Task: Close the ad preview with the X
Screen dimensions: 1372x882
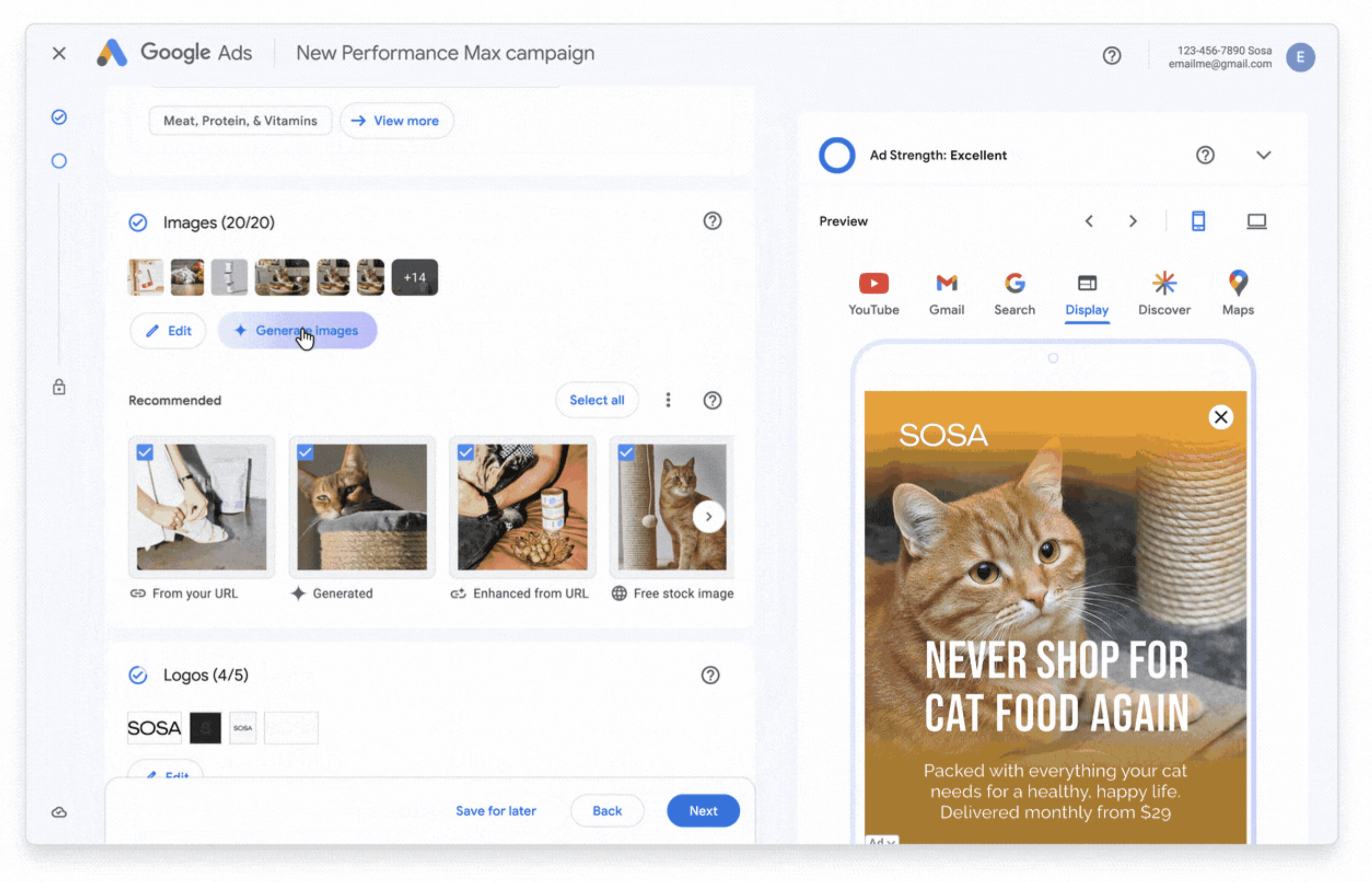Action: [1220, 417]
